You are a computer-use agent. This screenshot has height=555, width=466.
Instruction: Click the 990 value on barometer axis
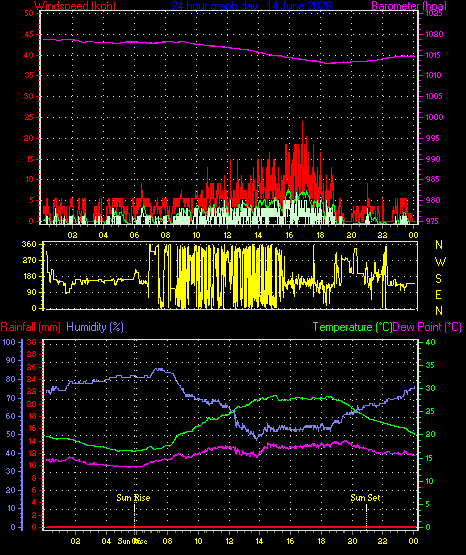coord(433,159)
